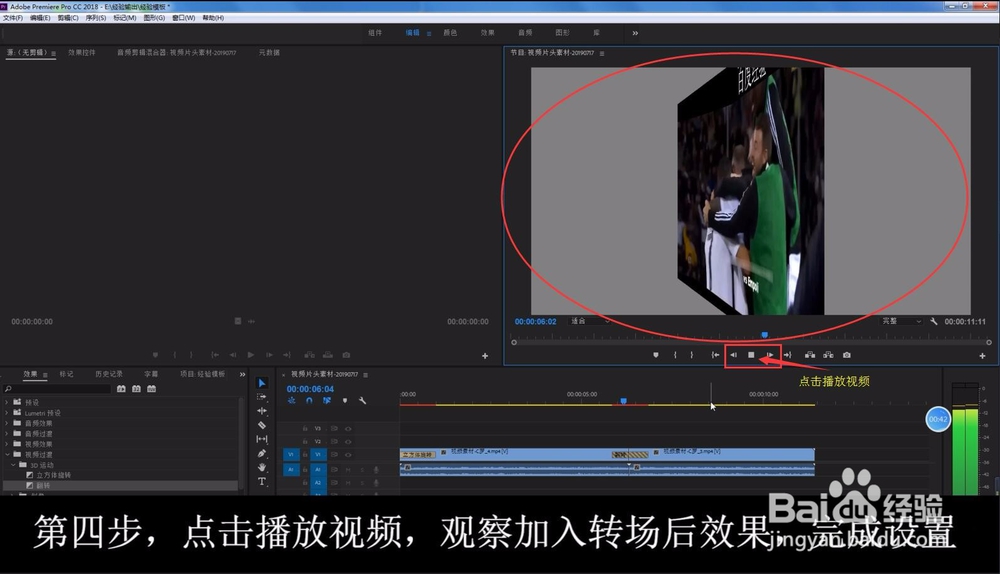Expand the 视频效果 folder
Viewport: 1000px width, 574px height.
7,444
